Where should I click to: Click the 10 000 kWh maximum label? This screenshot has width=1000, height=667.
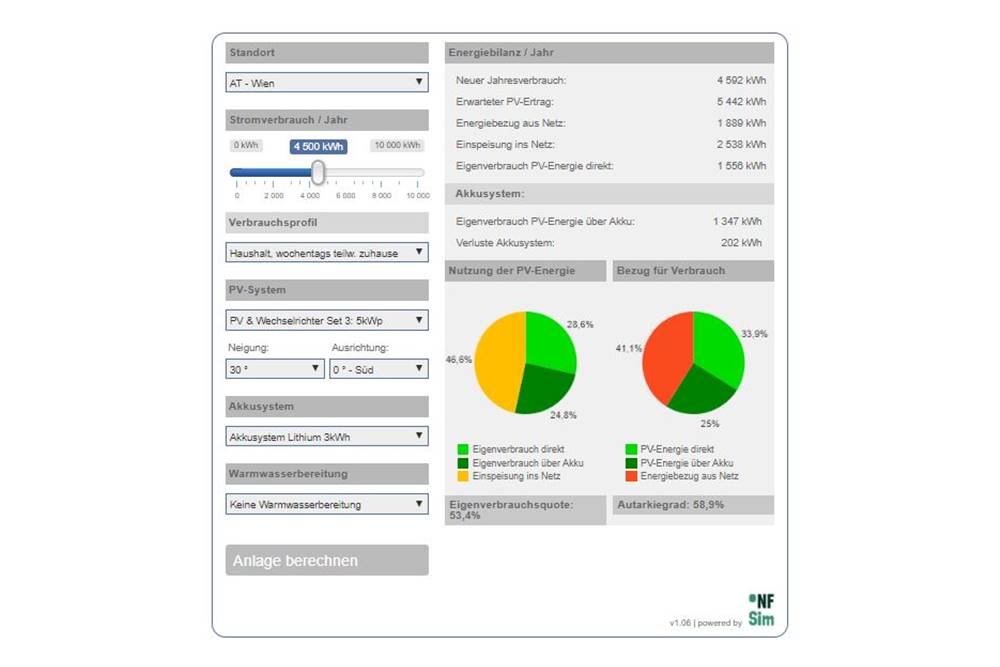pyautogui.click(x=397, y=145)
